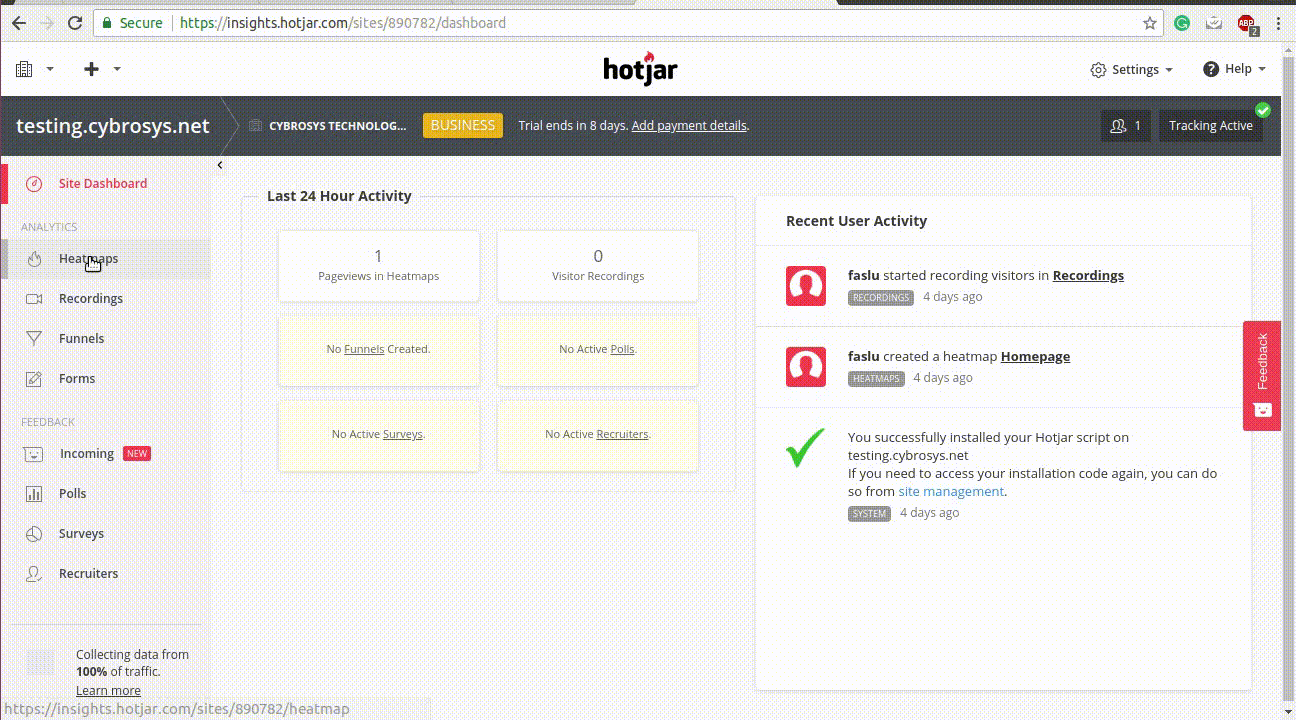Click the FEEDBACK section label in sidebar
This screenshot has width=1296, height=720.
pos(48,422)
